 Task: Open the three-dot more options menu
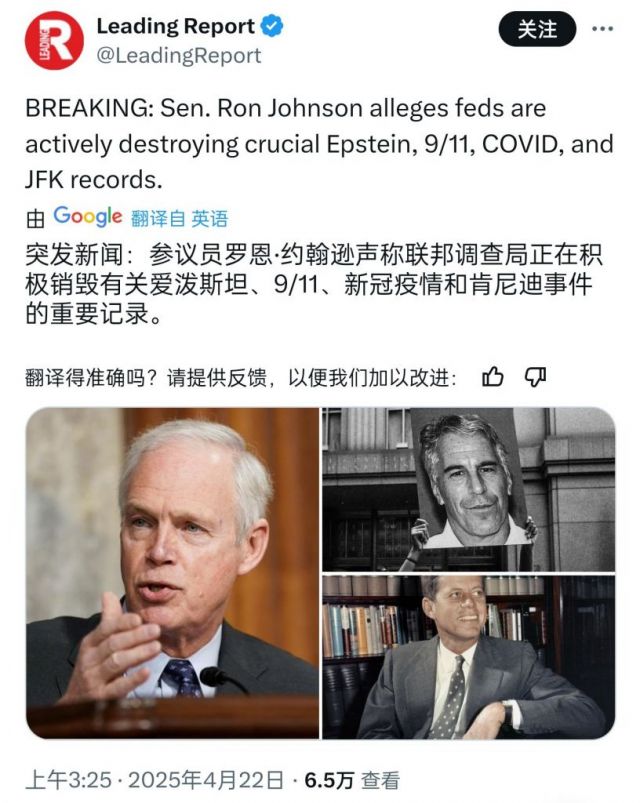(x=602, y=29)
